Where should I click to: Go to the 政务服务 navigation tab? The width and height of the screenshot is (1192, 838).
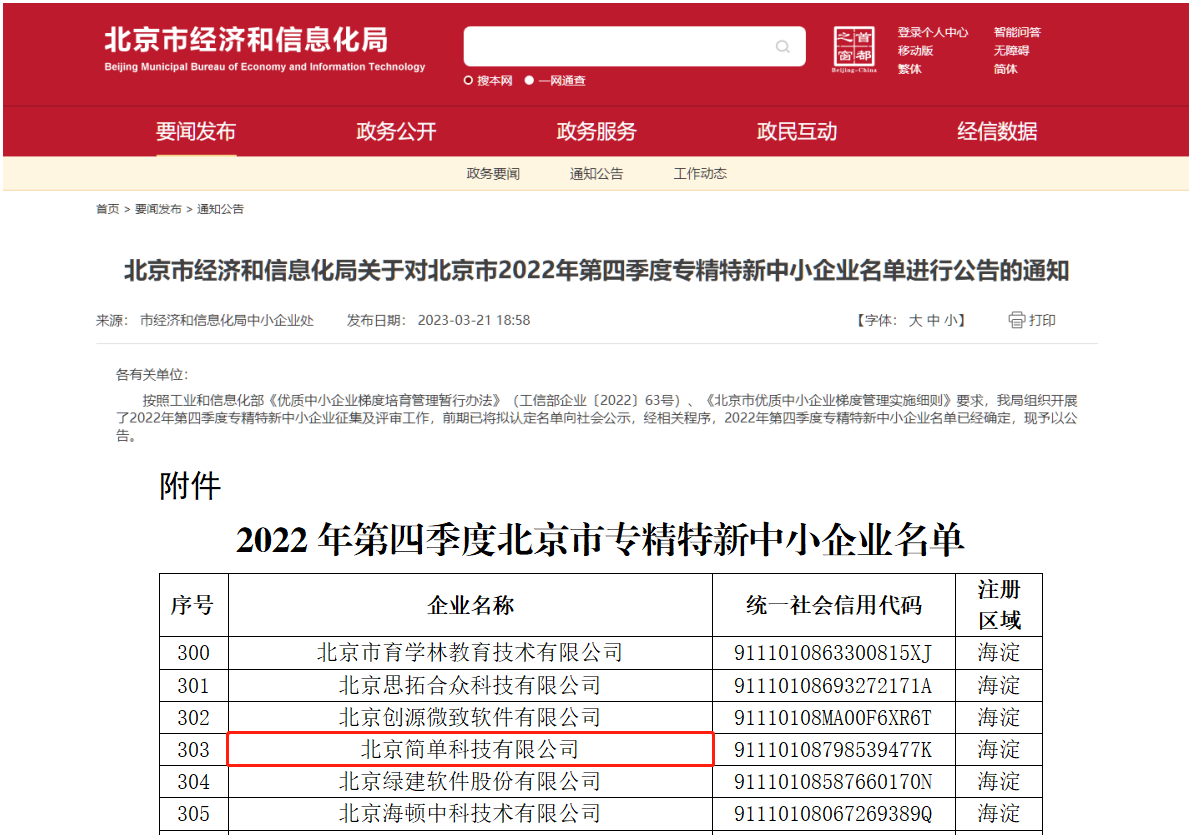[x=596, y=132]
